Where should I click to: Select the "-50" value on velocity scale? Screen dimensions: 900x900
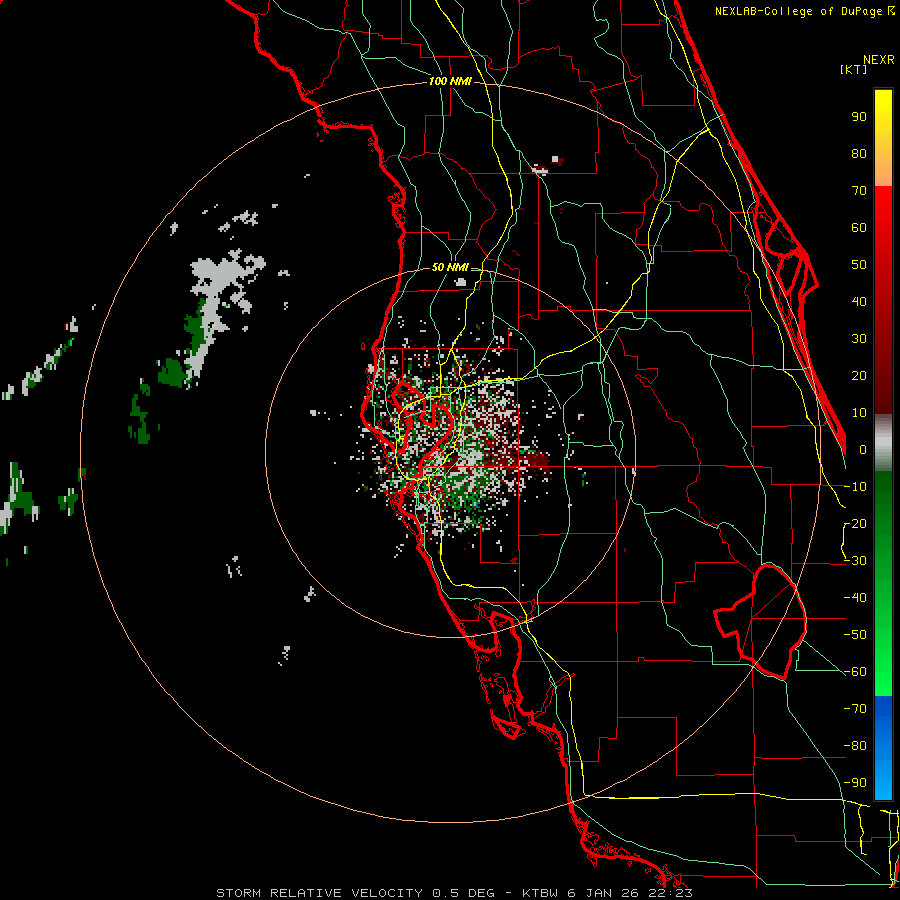click(855, 635)
